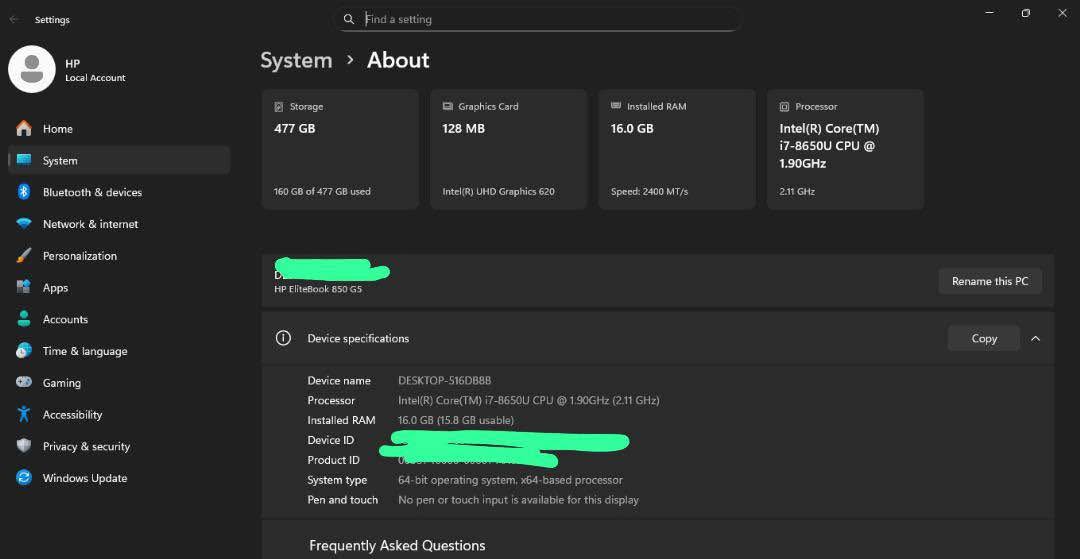The width and height of the screenshot is (1080, 559).
Task: Click the Privacy & security shield icon
Action: tap(24, 446)
